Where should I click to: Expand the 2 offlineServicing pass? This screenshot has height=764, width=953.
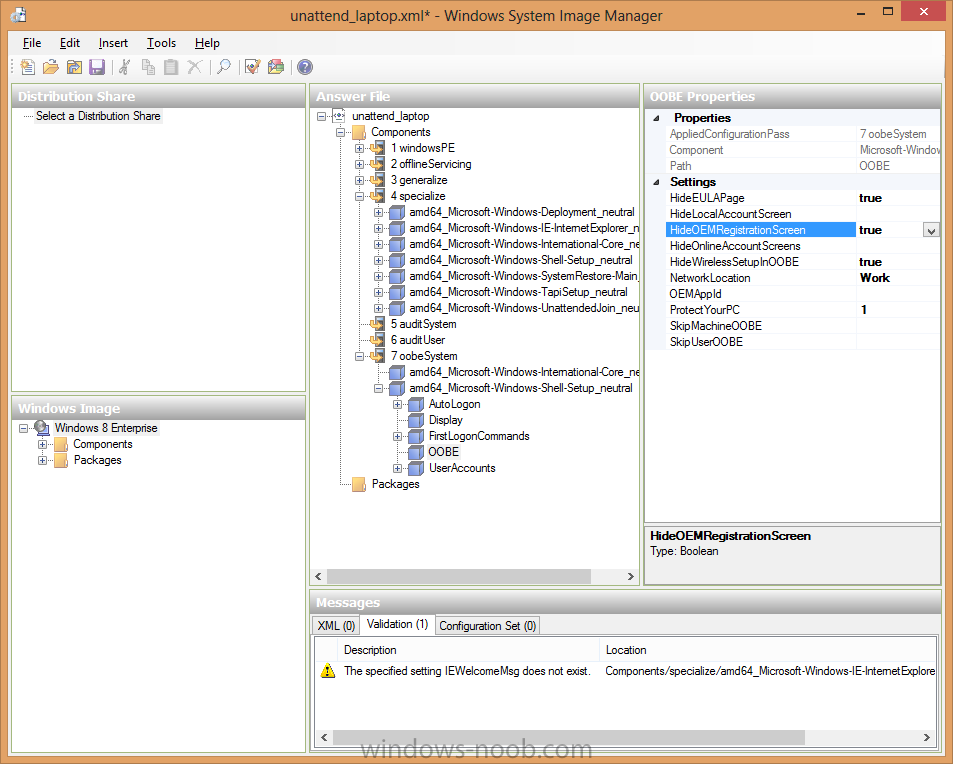[x=359, y=164]
